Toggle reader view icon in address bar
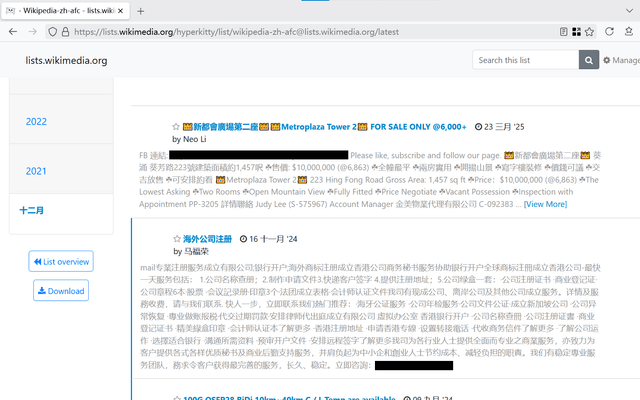The height and width of the screenshot is (400, 640). [563, 32]
